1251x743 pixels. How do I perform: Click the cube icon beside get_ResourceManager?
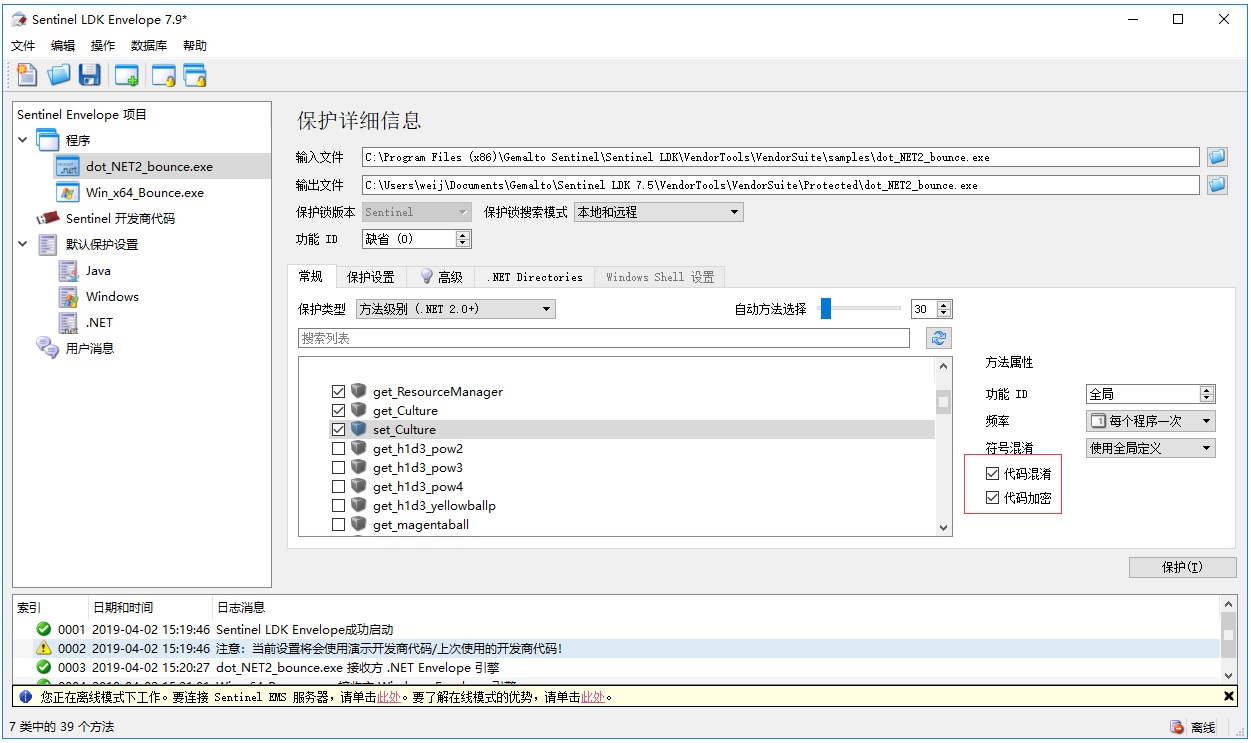(x=359, y=391)
